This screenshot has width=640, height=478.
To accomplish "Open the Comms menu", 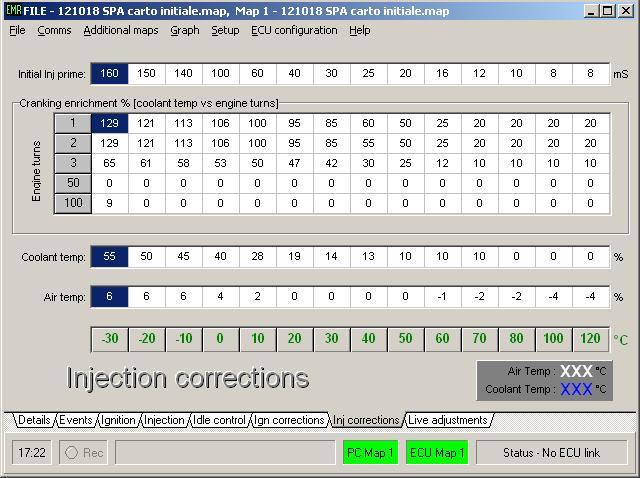I will (x=54, y=30).
